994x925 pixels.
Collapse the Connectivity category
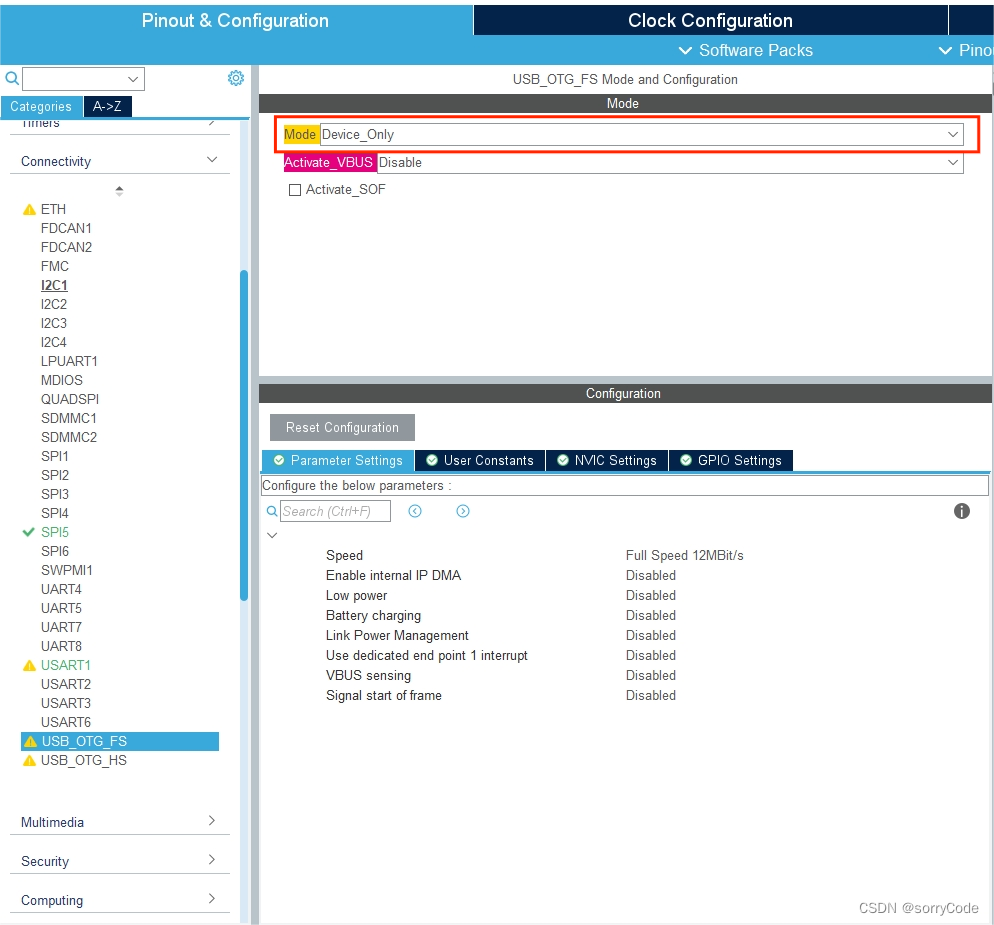tap(212, 160)
